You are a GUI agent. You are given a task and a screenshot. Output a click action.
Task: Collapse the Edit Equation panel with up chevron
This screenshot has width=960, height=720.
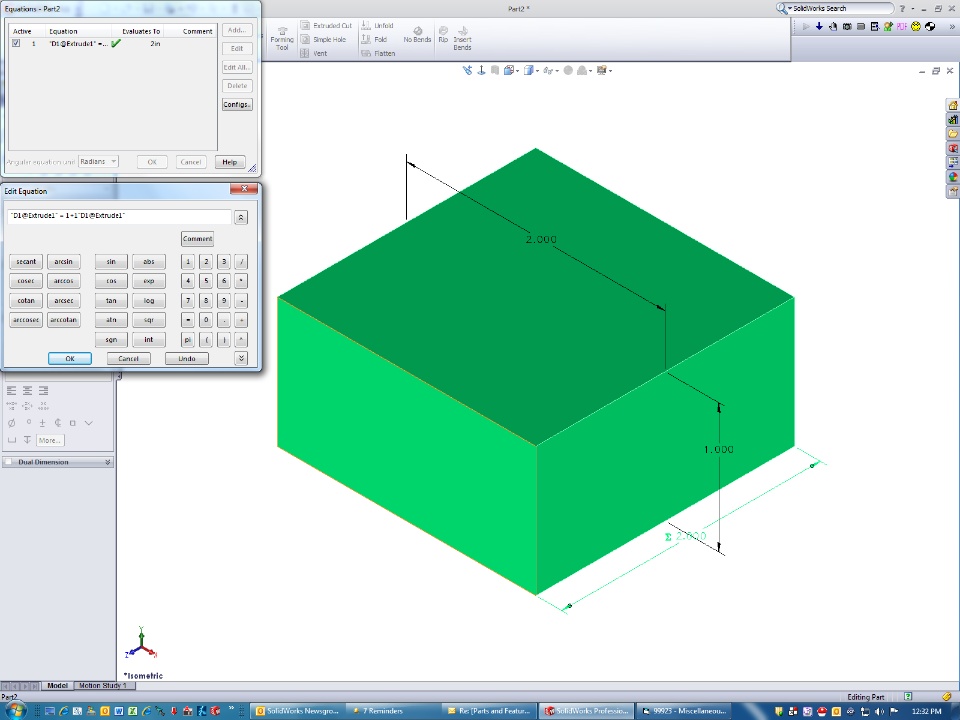pyautogui.click(x=241, y=218)
